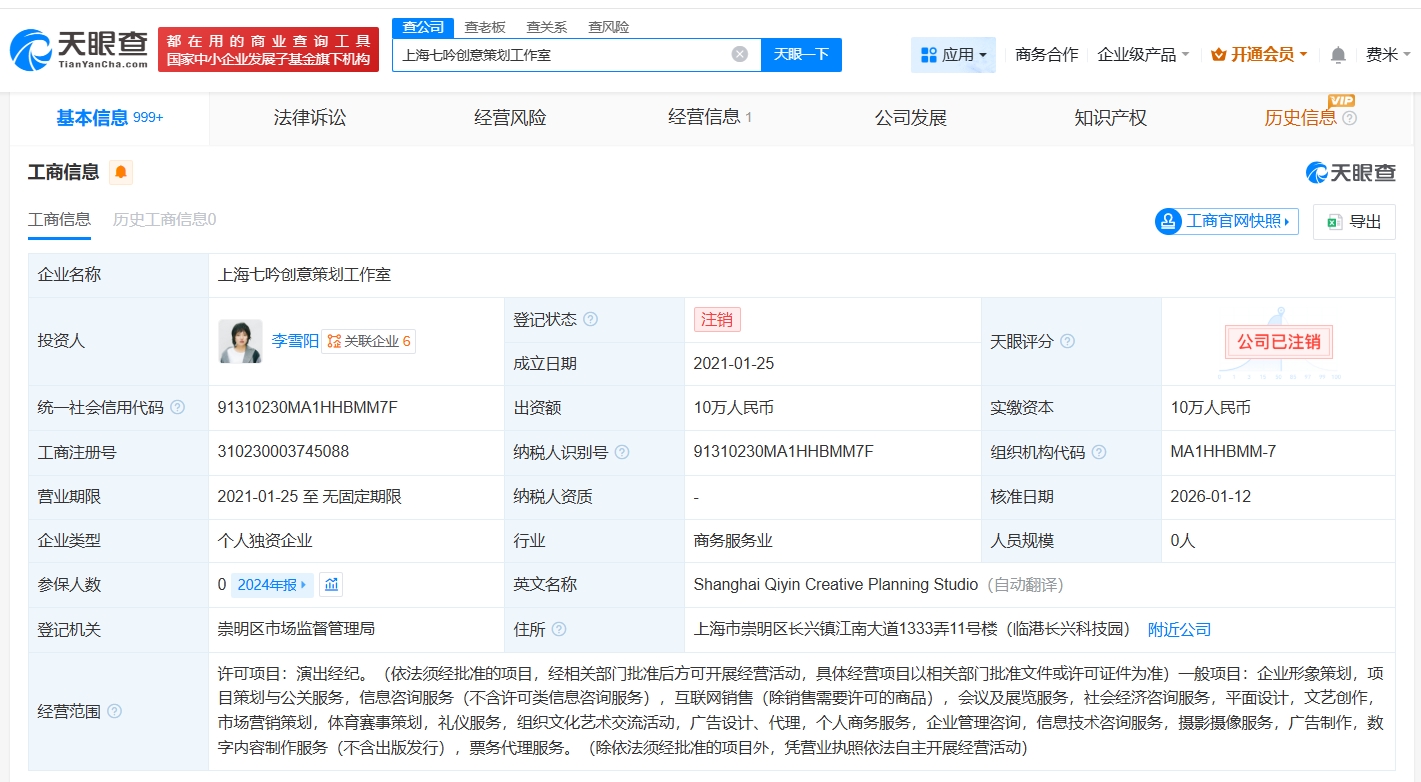The height and width of the screenshot is (782, 1421).
Task: Click the orange alert bell beside 工商信息
Action: (x=121, y=173)
